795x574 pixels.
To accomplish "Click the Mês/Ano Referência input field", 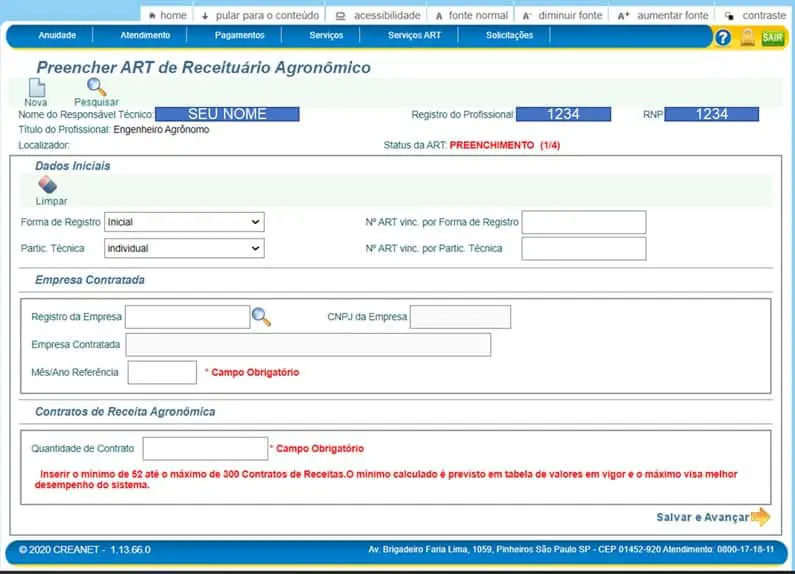I will pyautogui.click(x=162, y=372).
